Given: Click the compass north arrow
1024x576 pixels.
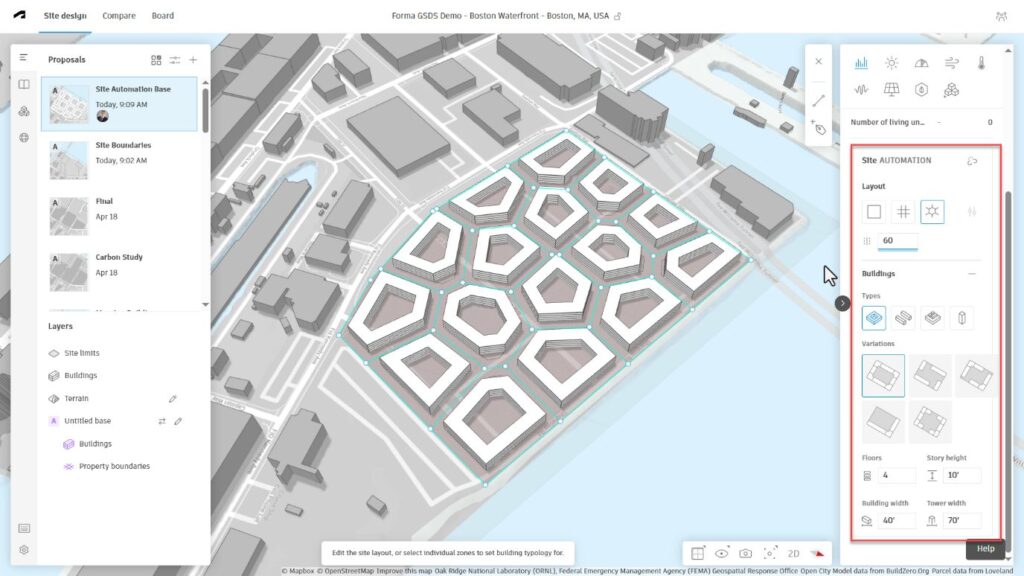Looking at the screenshot, I should click(x=817, y=553).
